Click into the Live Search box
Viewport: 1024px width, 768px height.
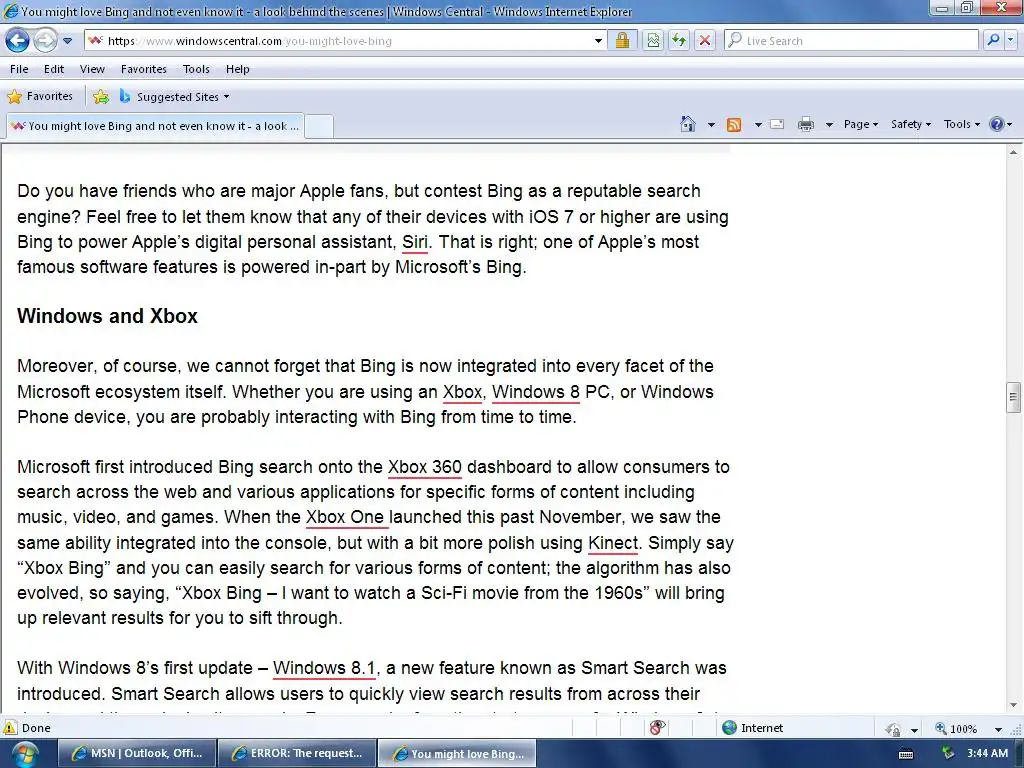[852, 40]
